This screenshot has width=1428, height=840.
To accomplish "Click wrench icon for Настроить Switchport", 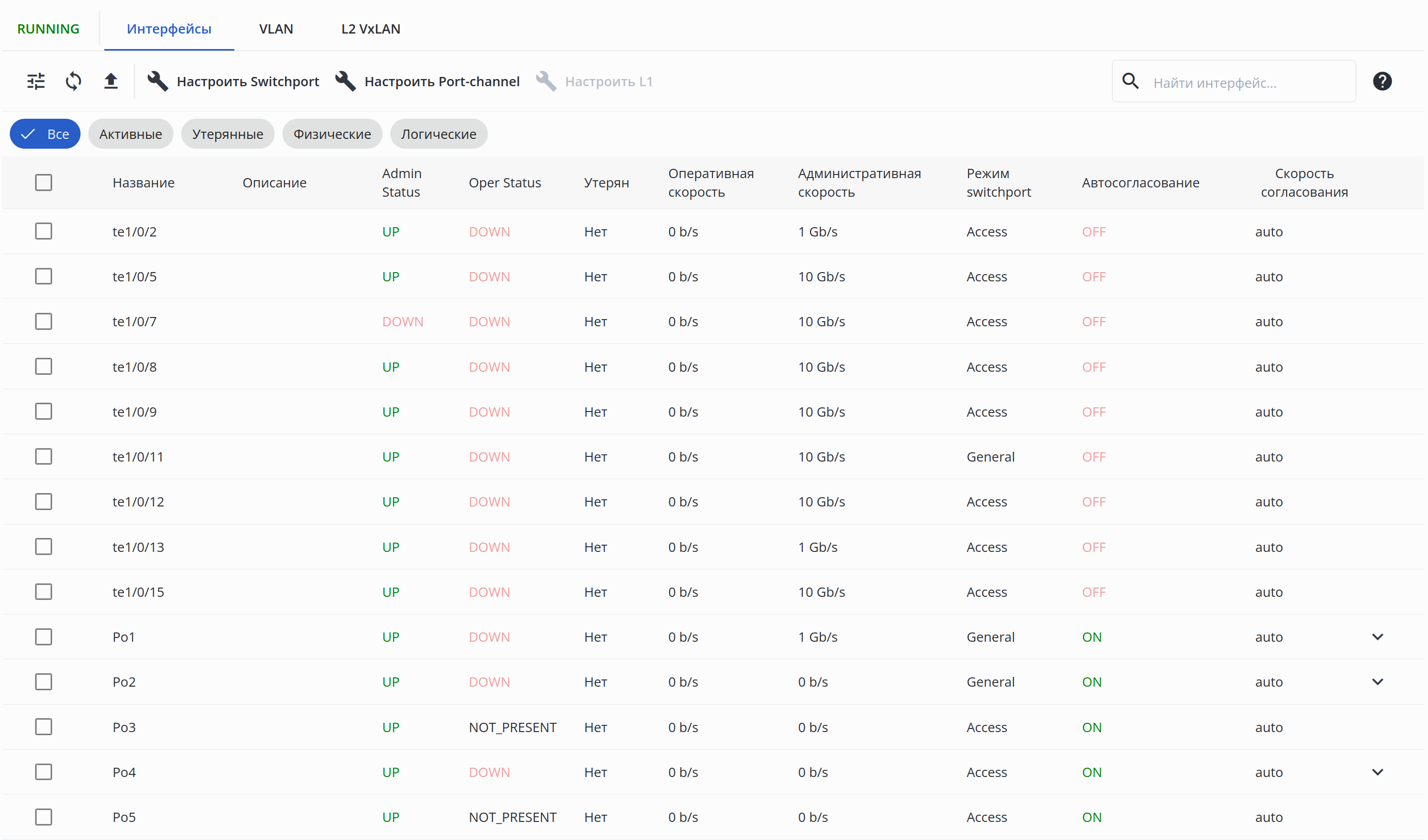I will click(157, 81).
